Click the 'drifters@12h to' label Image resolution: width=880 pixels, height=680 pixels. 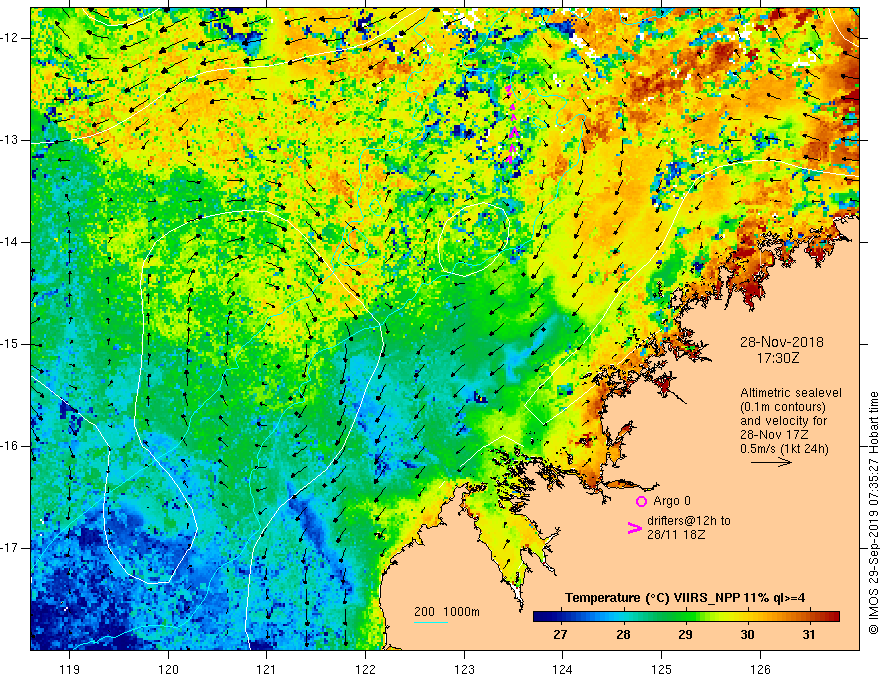[x=689, y=521]
